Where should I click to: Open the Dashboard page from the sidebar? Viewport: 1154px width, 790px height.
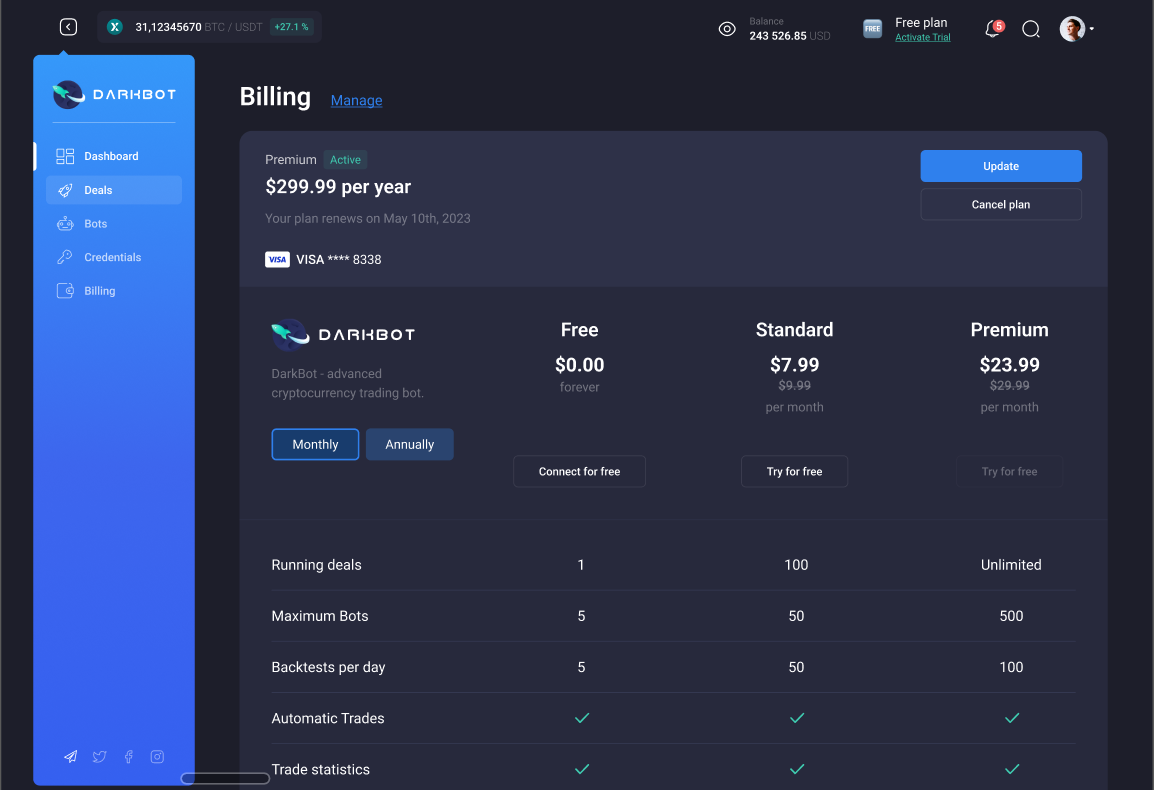pos(64,156)
